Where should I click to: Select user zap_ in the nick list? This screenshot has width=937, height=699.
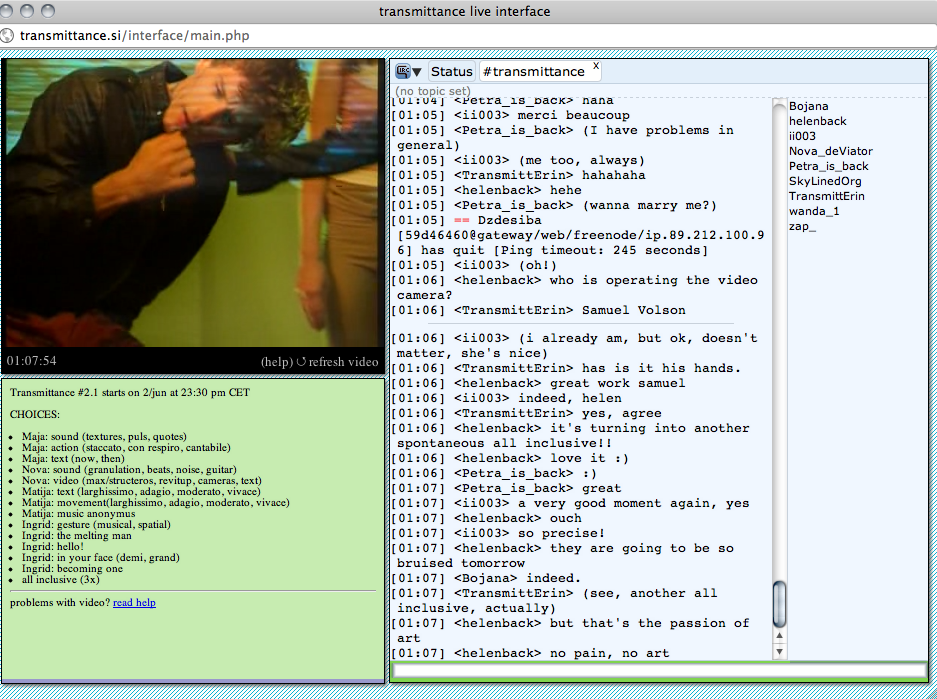coord(802,226)
